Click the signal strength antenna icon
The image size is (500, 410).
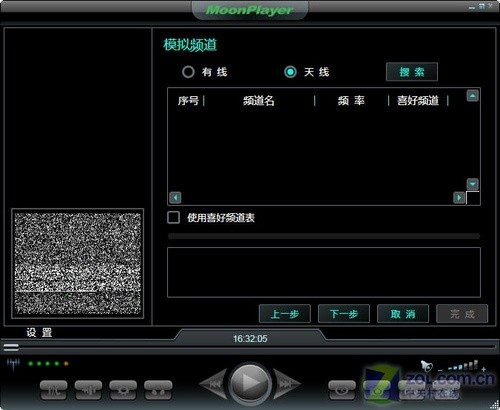(x=13, y=364)
